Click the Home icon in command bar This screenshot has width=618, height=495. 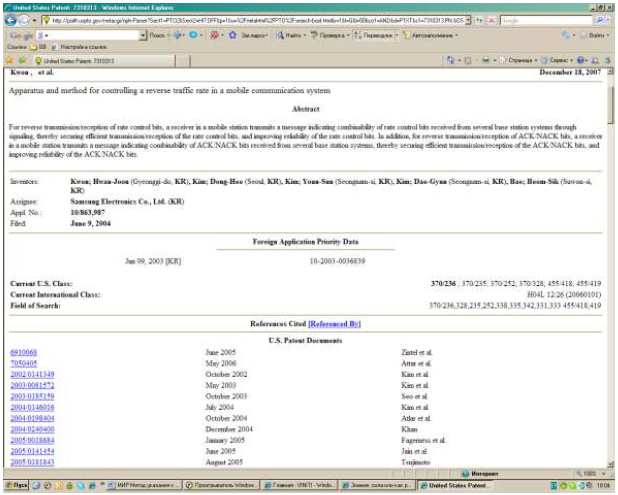pyautogui.click(x=453, y=59)
